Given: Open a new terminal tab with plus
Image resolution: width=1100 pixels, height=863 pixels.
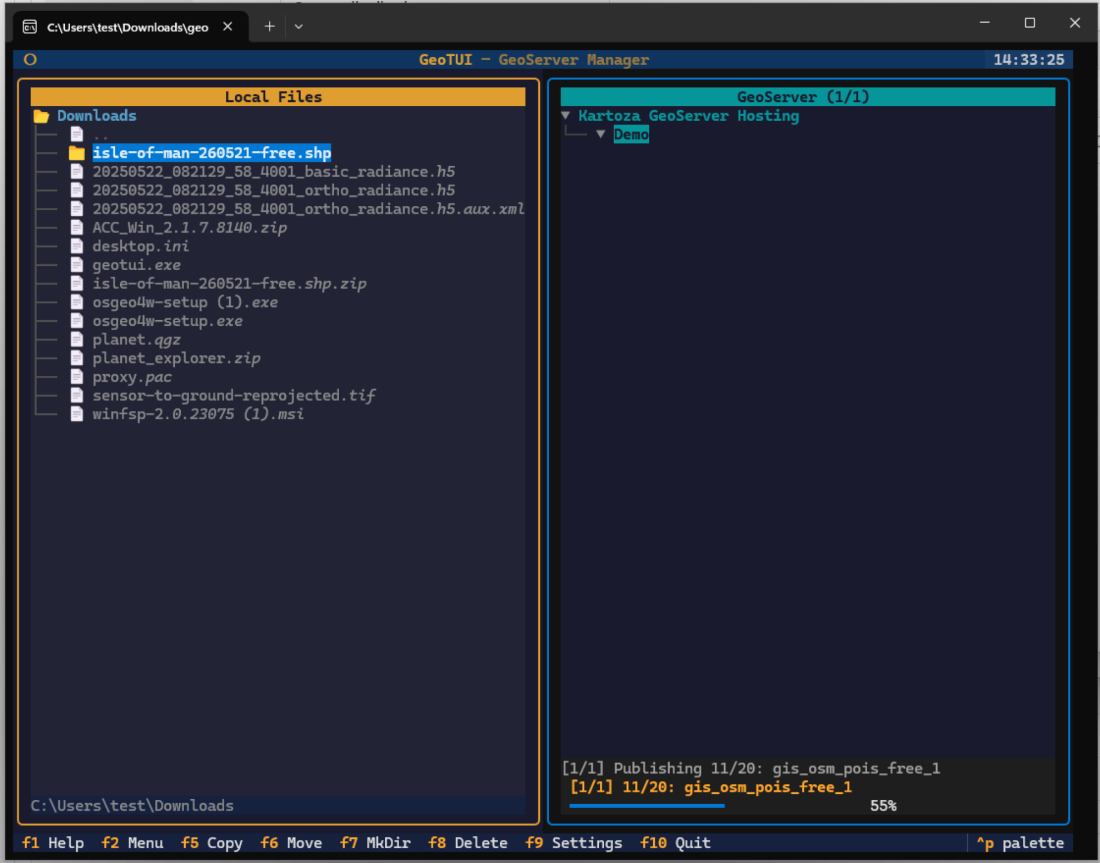Looking at the screenshot, I should pyautogui.click(x=269, y=27).
